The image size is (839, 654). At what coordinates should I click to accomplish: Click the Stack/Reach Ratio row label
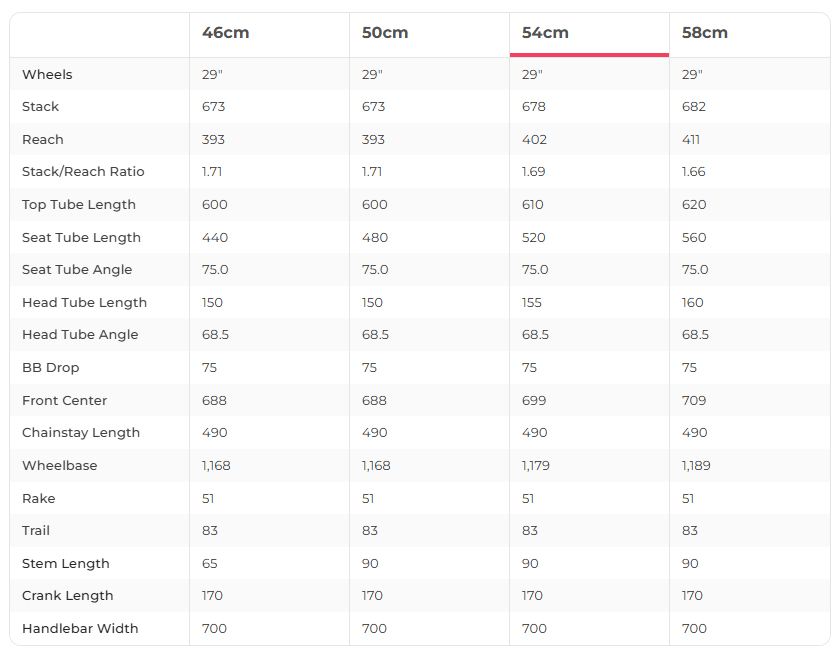[x=83, y=172]
